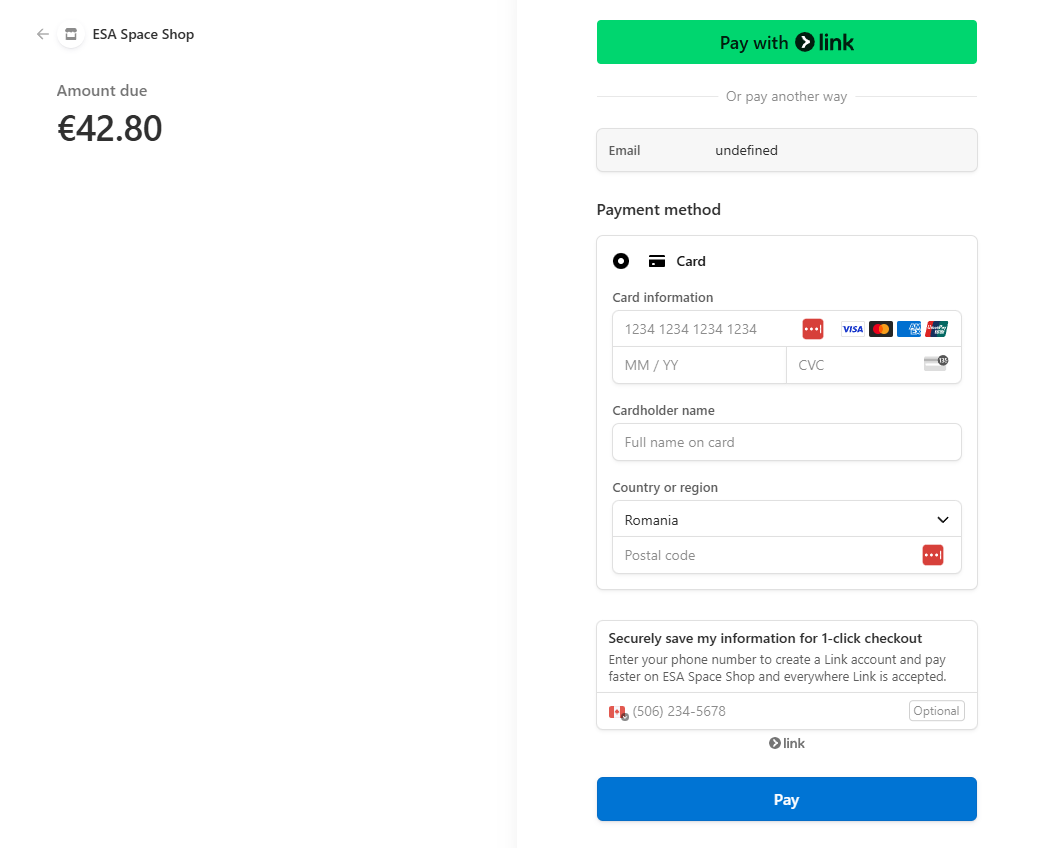Viewport: 1053px width, 848px height.
Task: Click the 'Enter your phone number to create a Link account' text
Action: [777, 668]
